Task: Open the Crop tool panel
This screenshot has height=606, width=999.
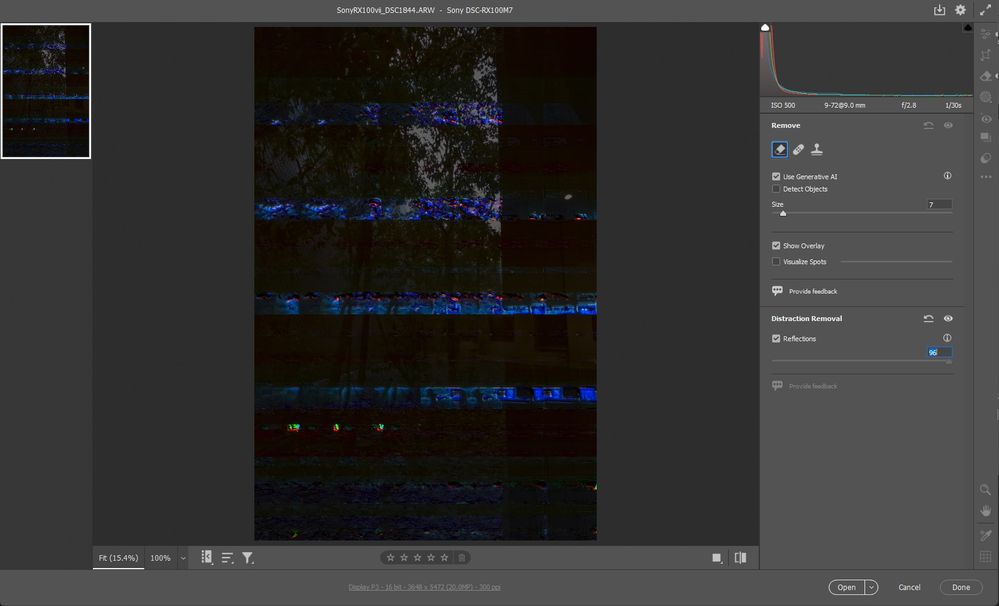Action: tap(986, 55)
